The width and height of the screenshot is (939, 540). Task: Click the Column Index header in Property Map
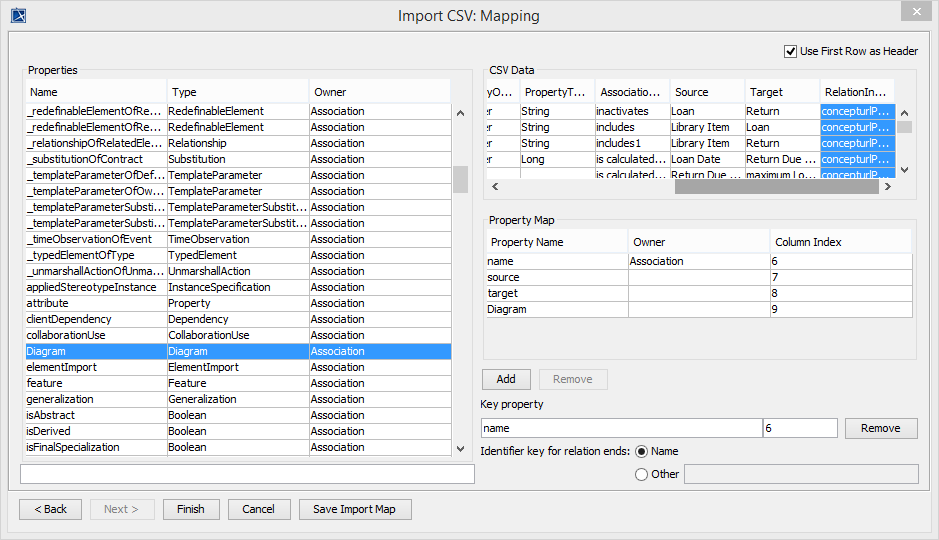click(x=840, y=242)
